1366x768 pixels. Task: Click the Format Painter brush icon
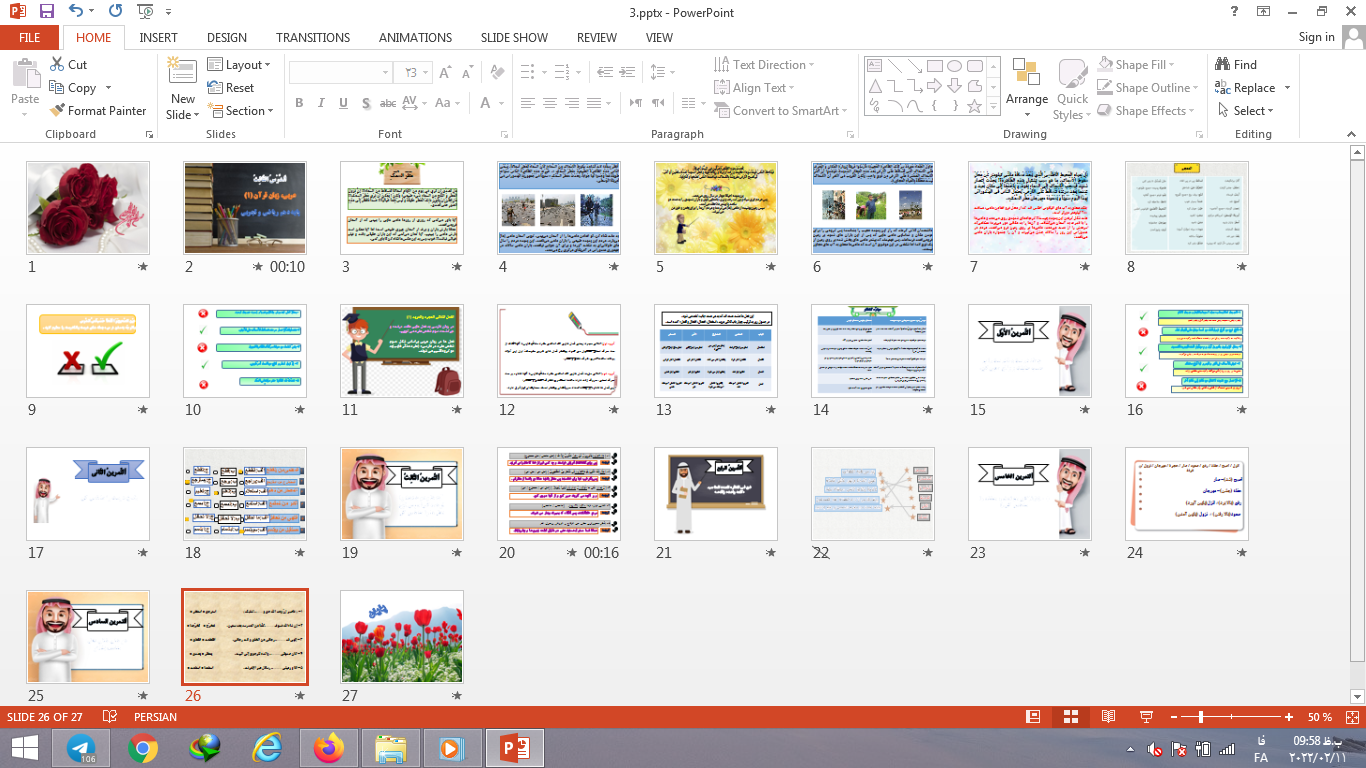click(57, 111)
